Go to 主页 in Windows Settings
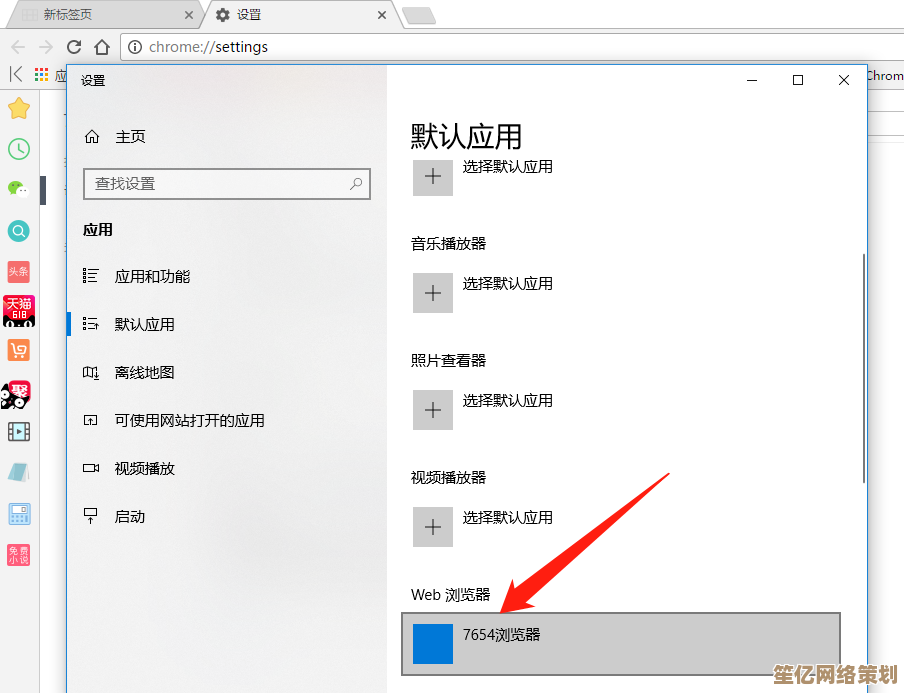The width and height of the screenshot is (904, 693). click(x=130, y=137)
